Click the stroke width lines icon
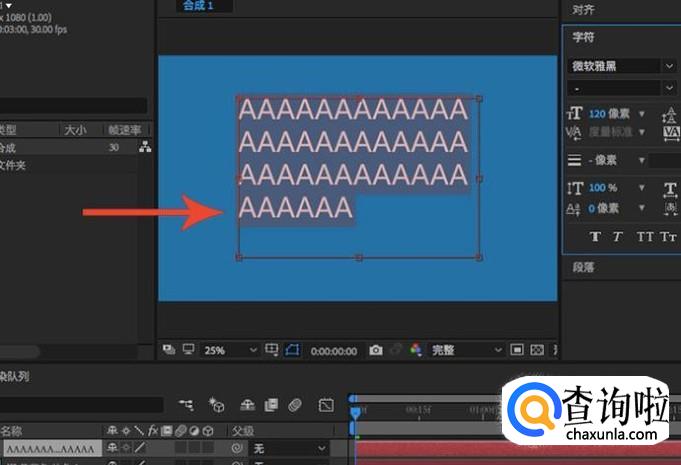 coord(574,160)
